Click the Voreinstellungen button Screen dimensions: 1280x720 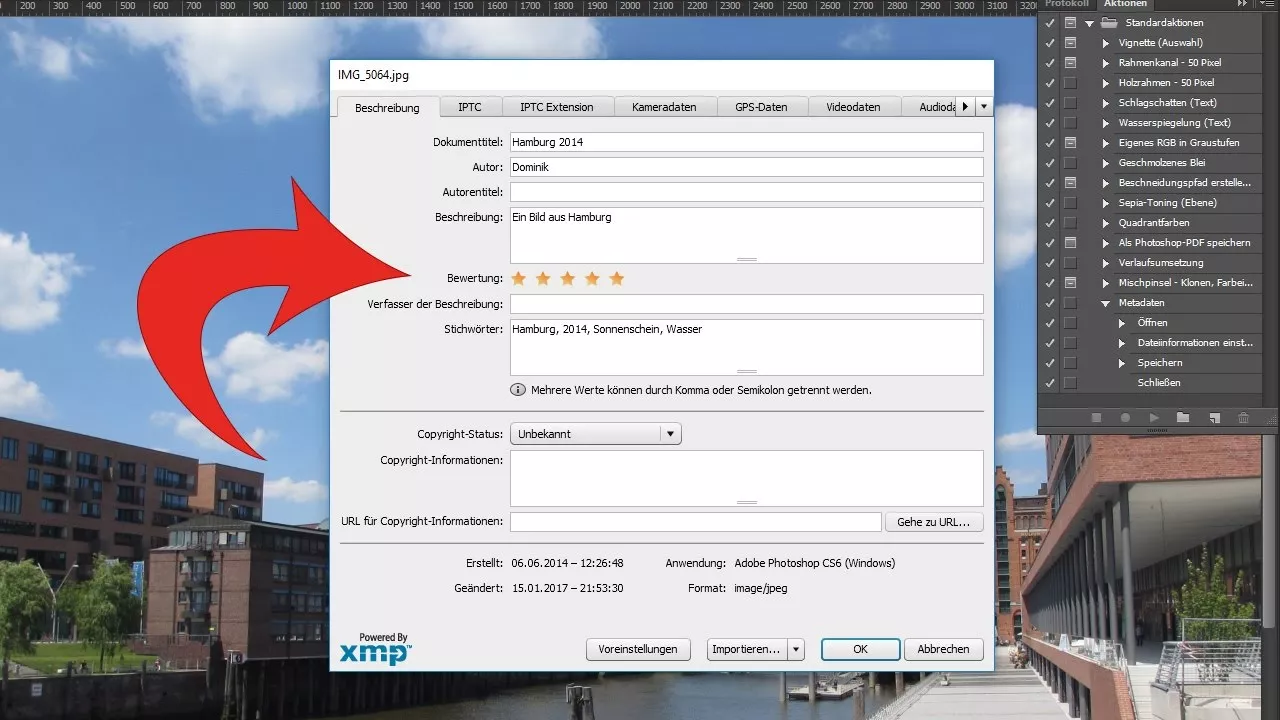[x=638, y=649]
